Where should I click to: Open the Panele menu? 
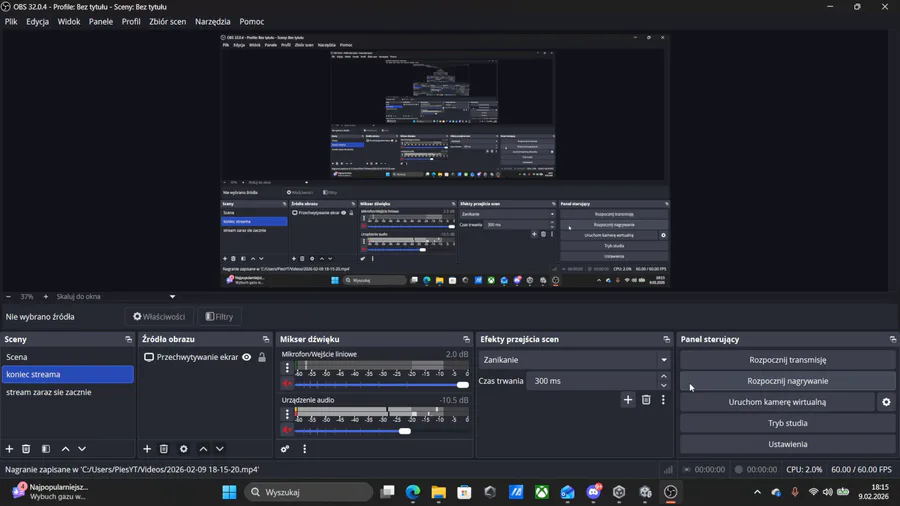101,21
